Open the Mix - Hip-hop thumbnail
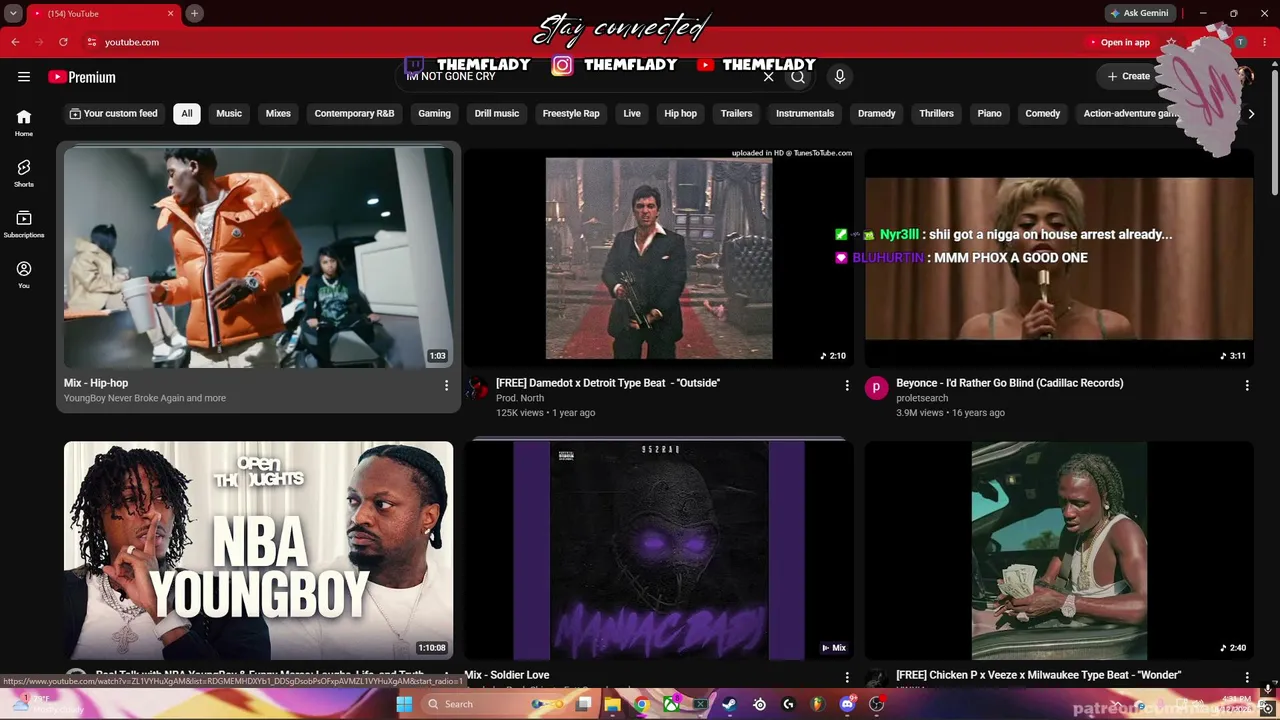 pyautogui.click(x=258, y=257)
